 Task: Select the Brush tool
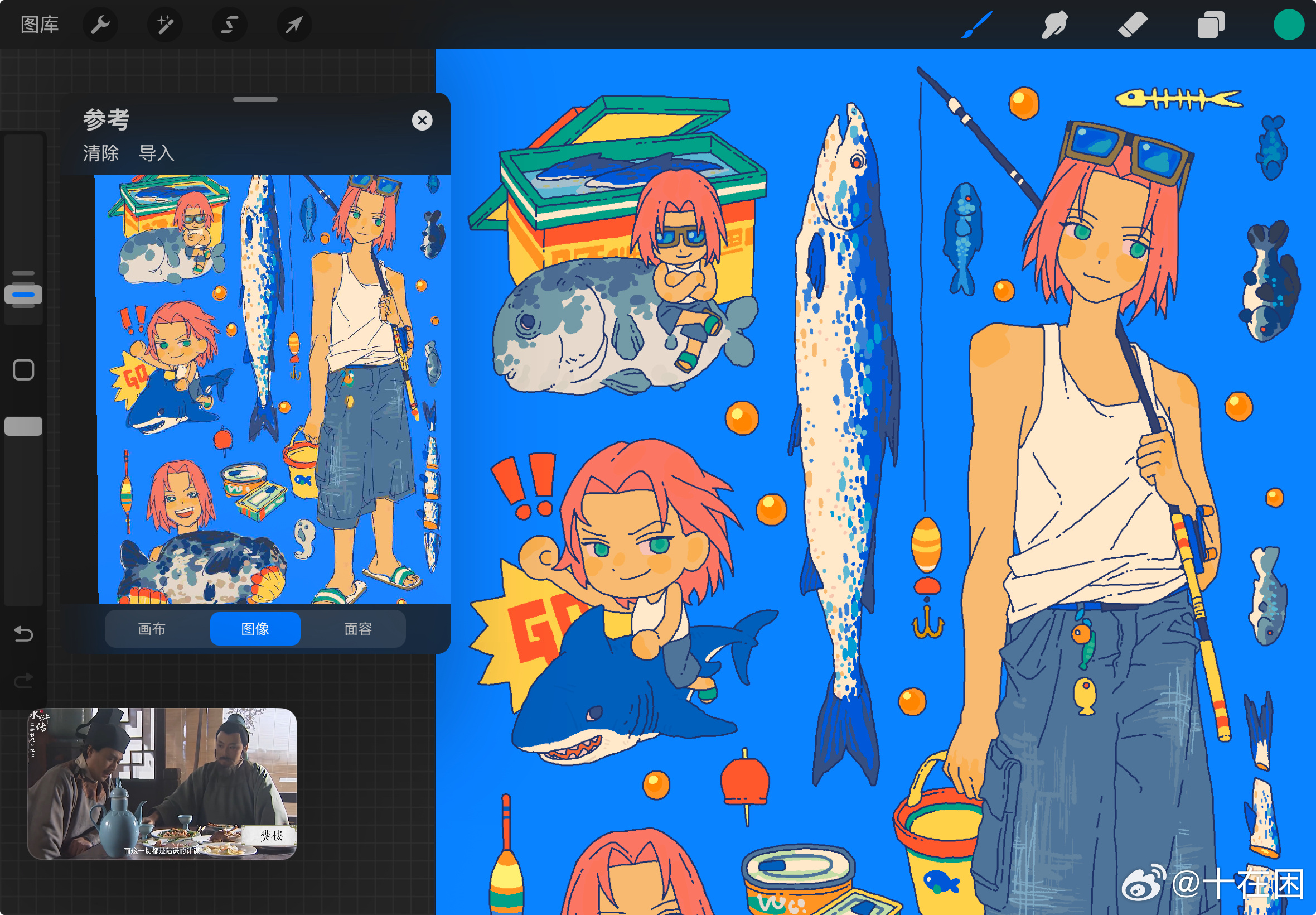977,25
